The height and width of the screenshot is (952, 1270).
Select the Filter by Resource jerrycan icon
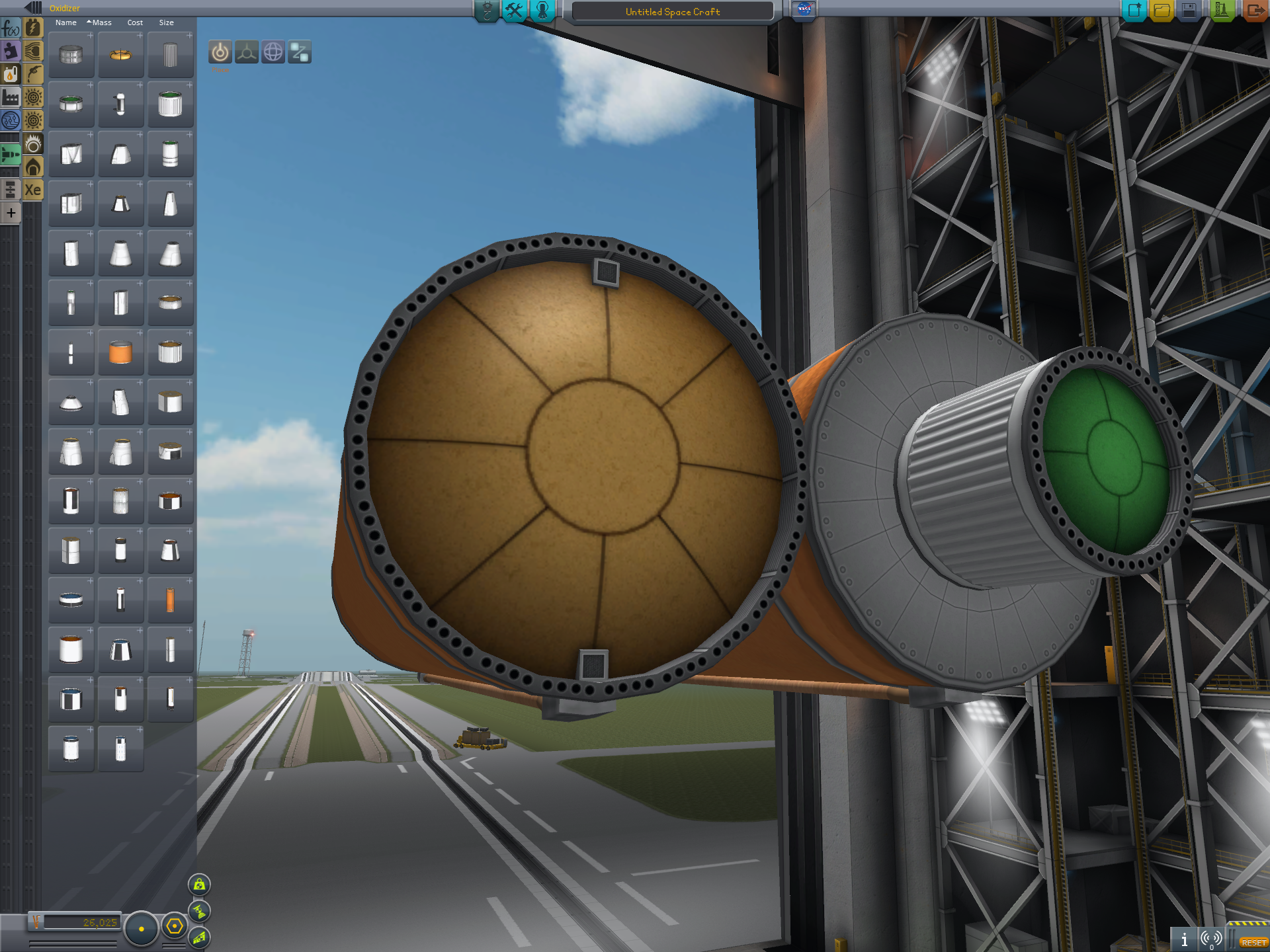point(11,74)
